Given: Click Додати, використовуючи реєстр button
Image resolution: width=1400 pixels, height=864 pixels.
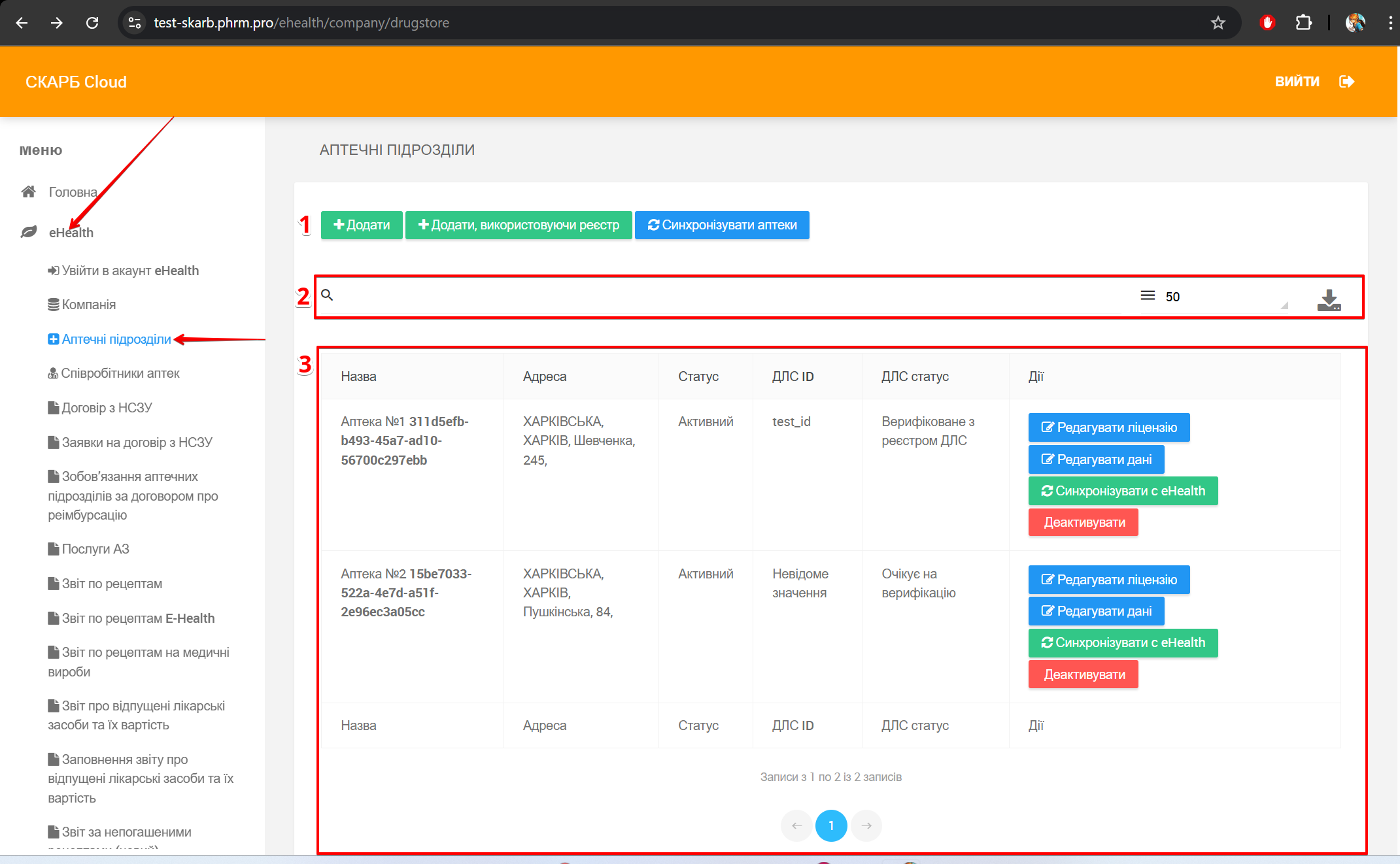Looking at the screenshot, I should [x=518, y=225].
